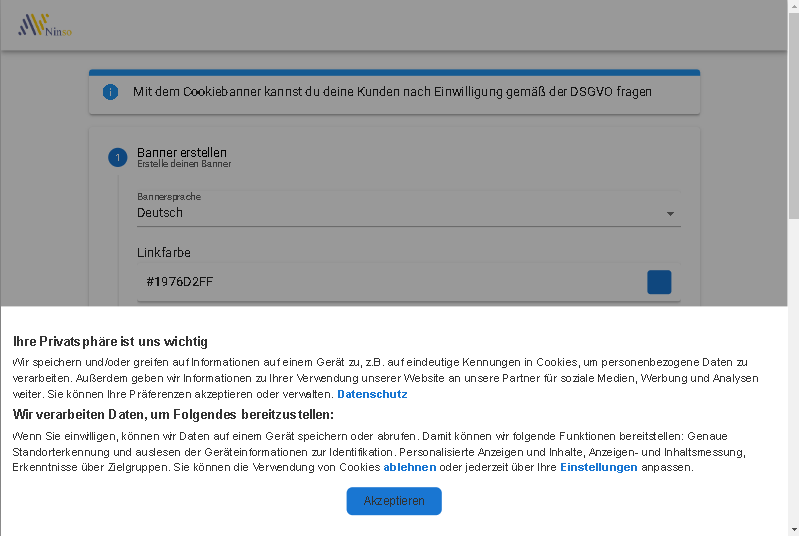Screen dimensions: 799x536
Task: Open the Datenschutz link
Action: tap(372, 394)
